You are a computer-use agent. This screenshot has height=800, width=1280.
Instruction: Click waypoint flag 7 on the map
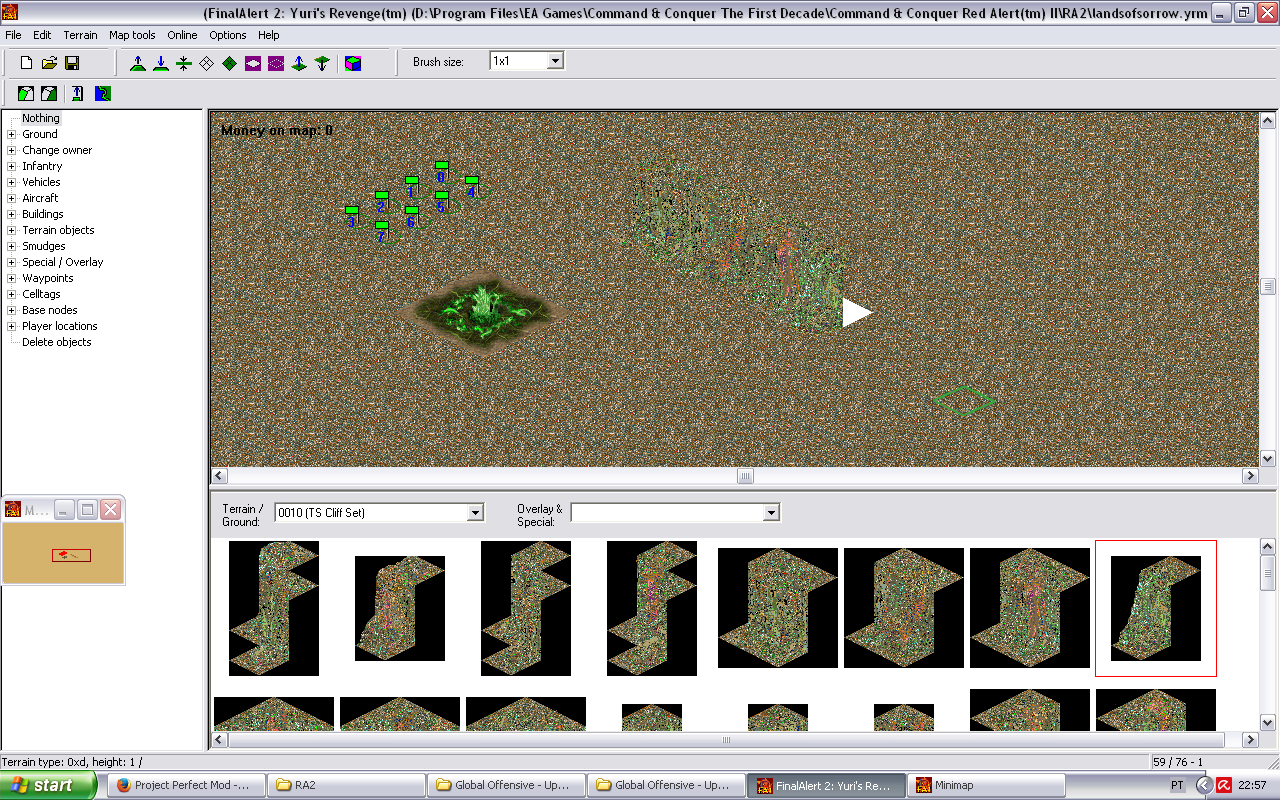click(381, 232)
